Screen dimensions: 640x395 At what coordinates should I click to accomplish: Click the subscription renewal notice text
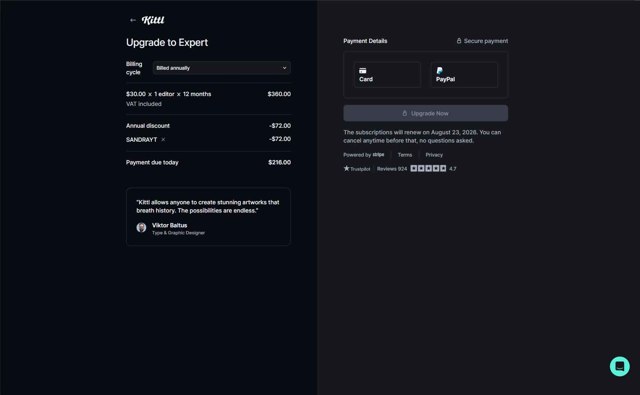tap(422, 136)
